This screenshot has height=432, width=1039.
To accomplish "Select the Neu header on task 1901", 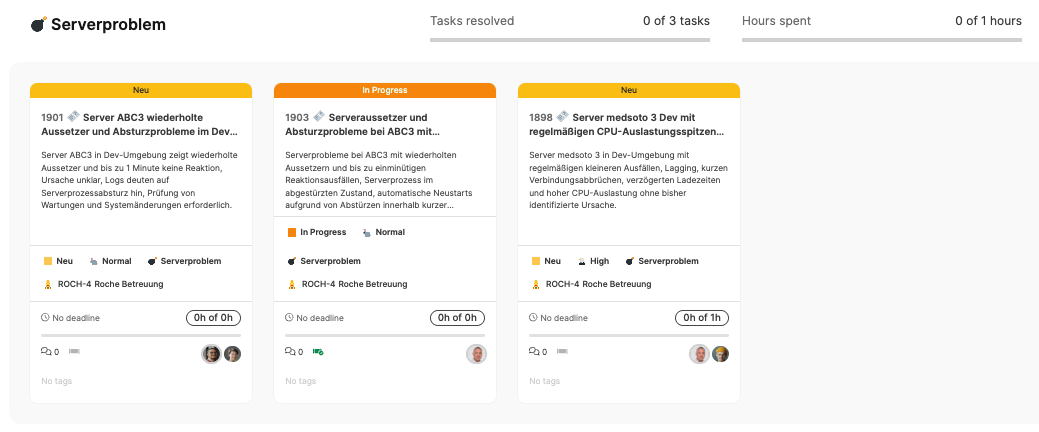I will [x=141, y=90].
